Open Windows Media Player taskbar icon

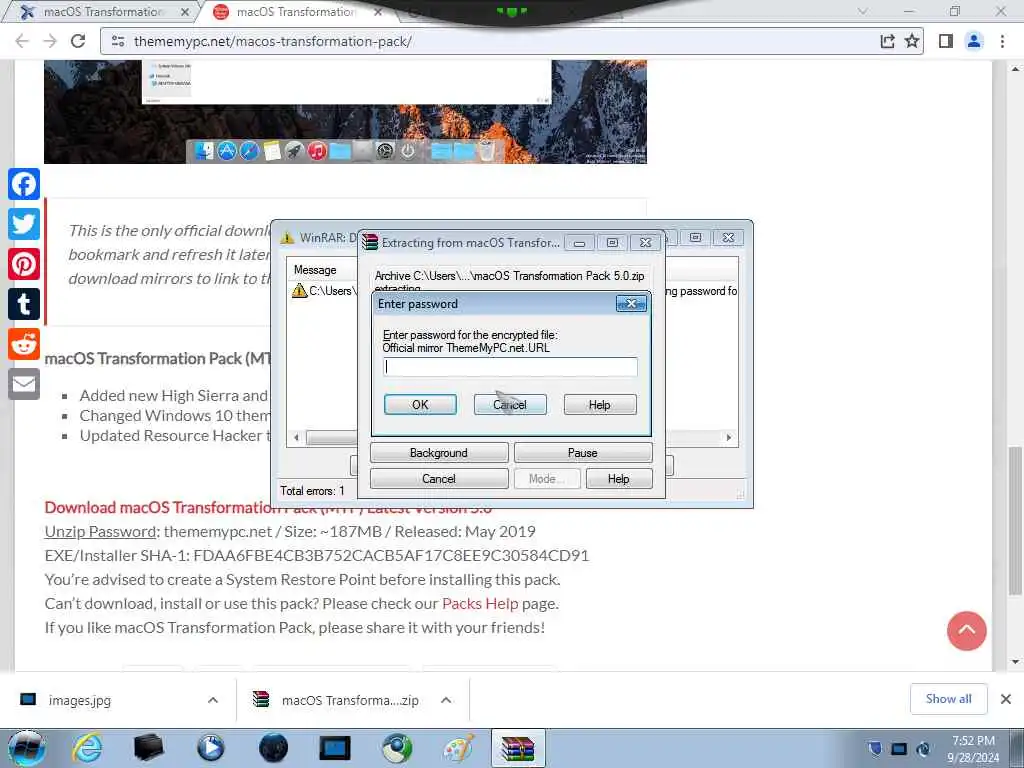211,748
